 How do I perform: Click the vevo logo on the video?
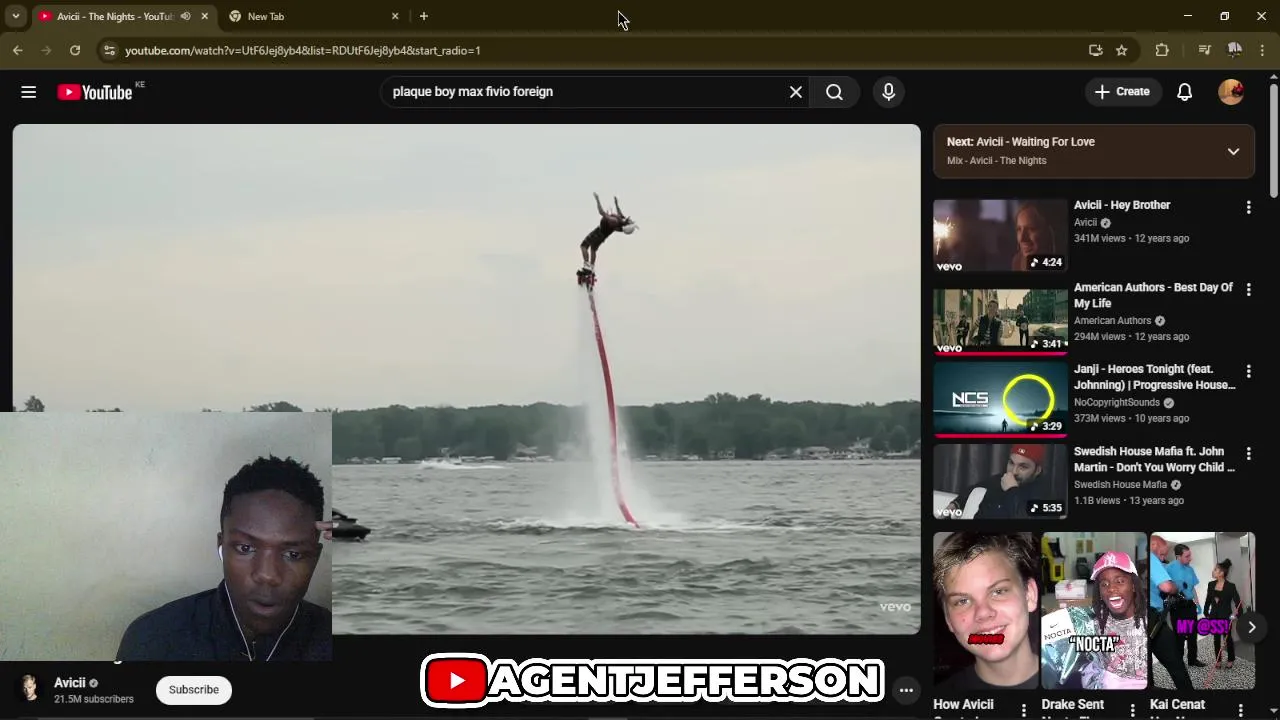pos(895,607)
